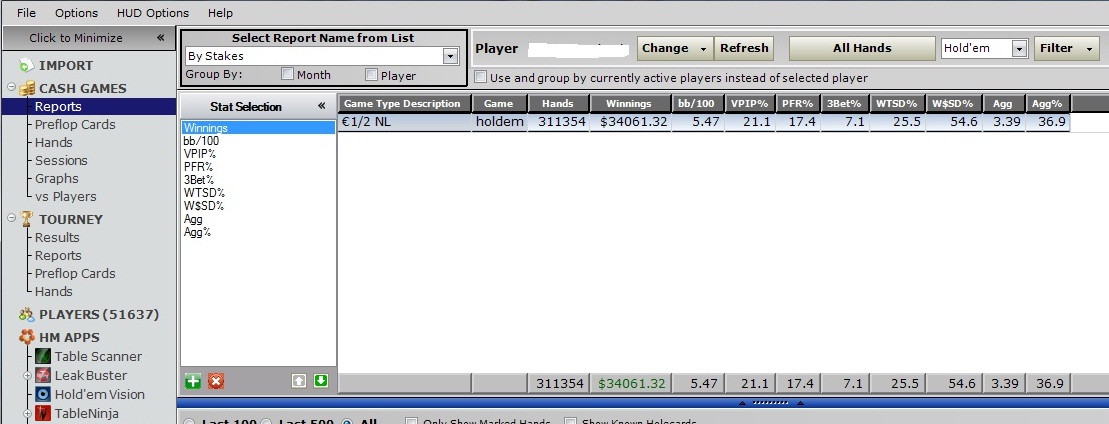The height and width of the screenshot is (424, 1109).
Task: Open Hold'em Vision app icon
Action: 42,394
